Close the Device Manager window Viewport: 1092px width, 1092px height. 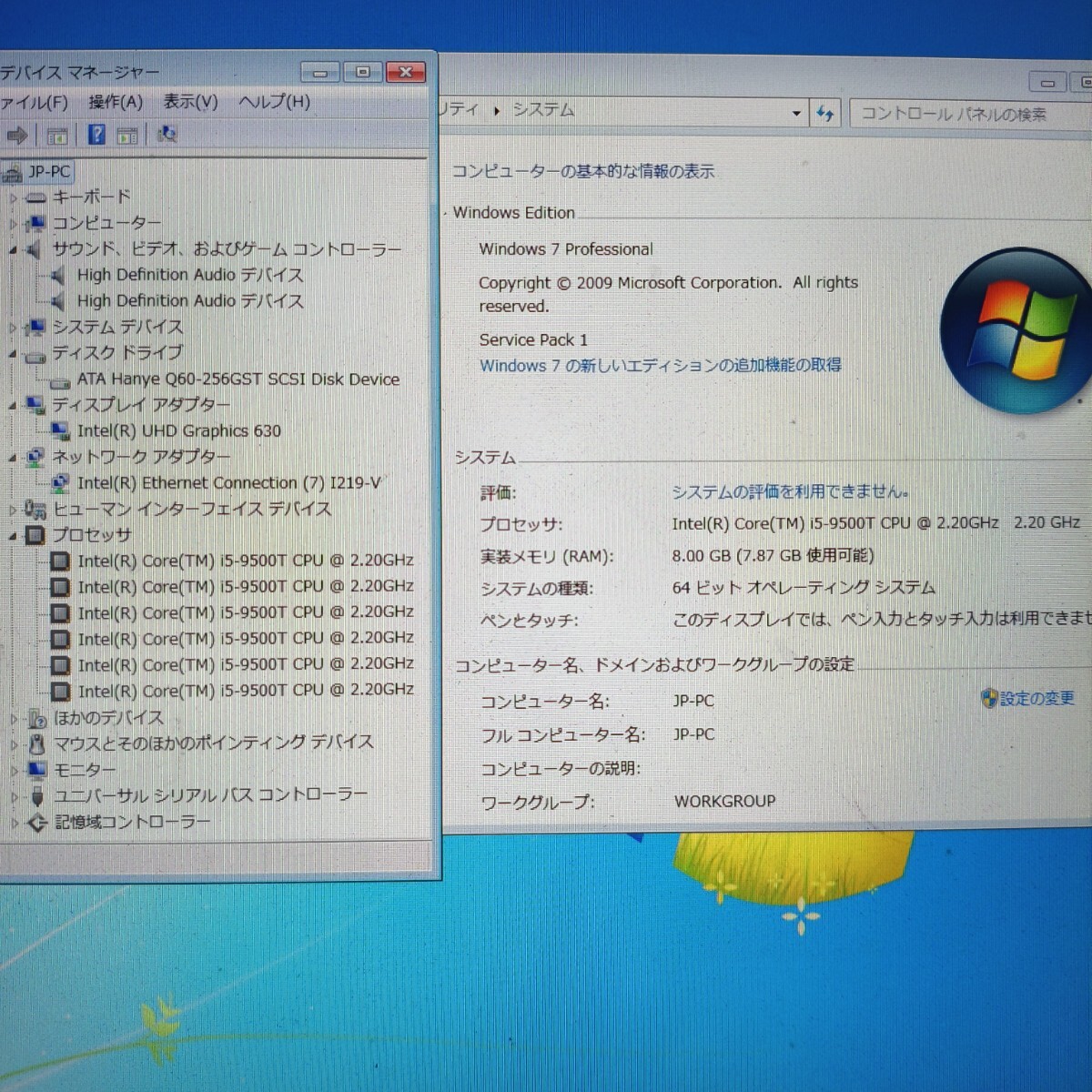point(406,72)
